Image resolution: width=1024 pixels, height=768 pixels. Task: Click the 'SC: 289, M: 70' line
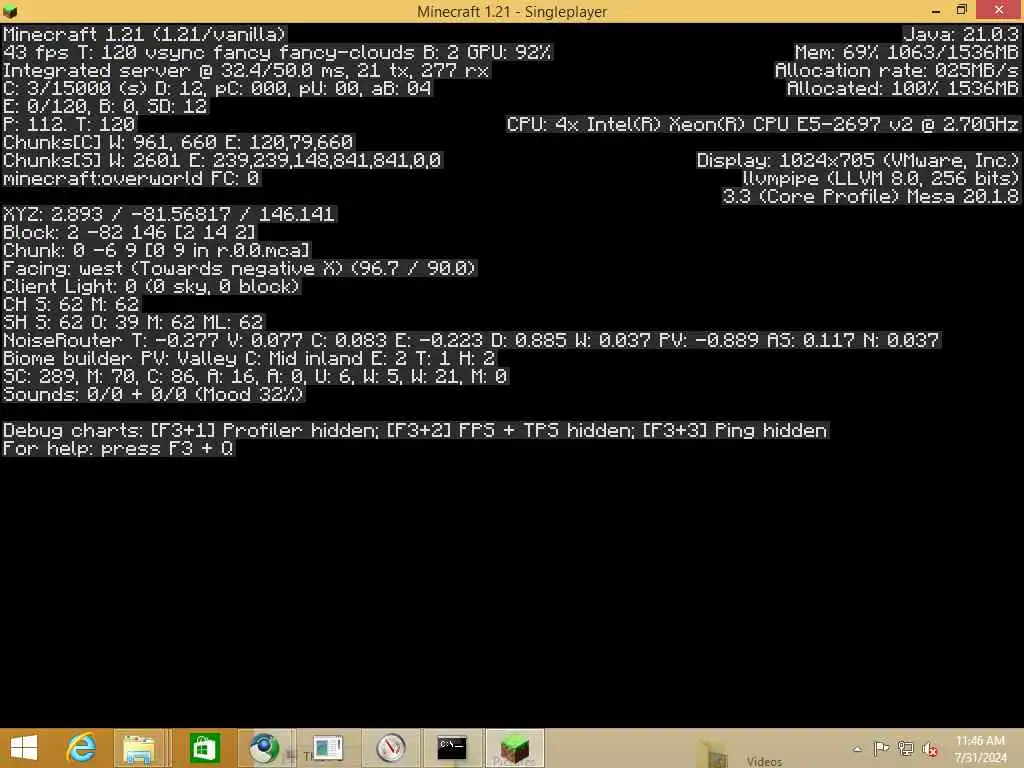[x=255, y=376]
